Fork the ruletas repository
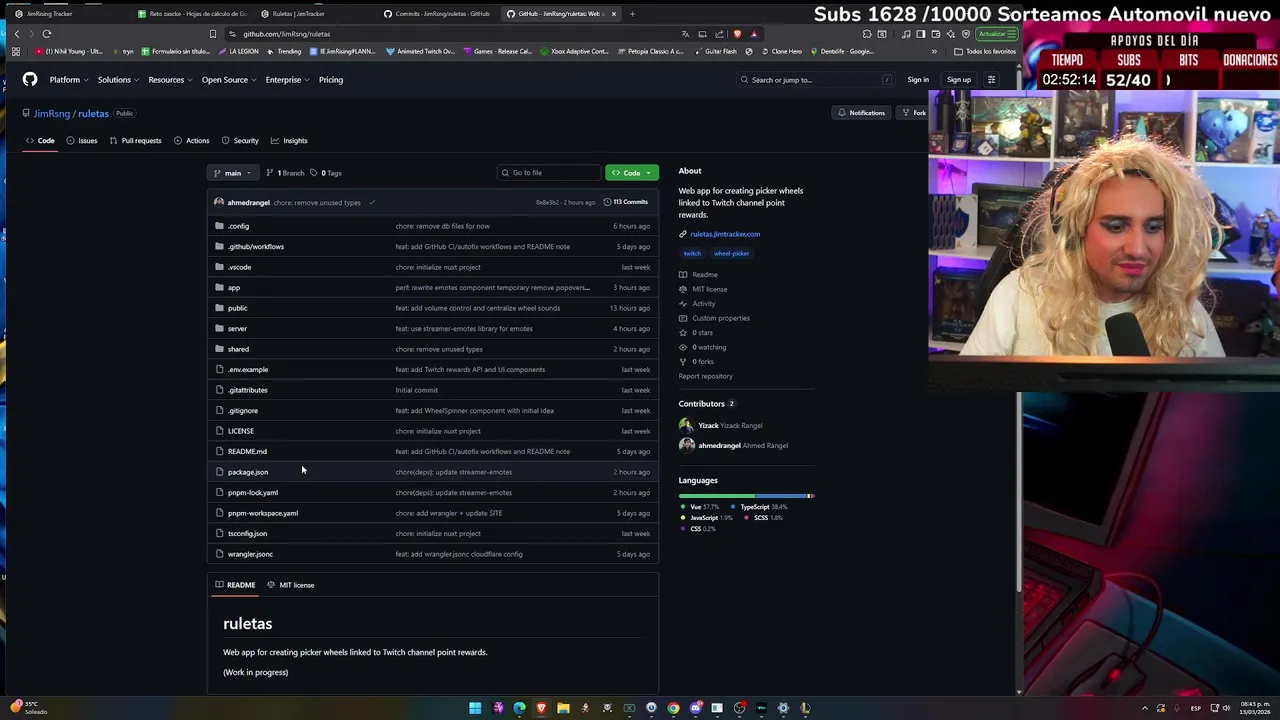This screenshot has width=1280, height=720. click(914, 112)
